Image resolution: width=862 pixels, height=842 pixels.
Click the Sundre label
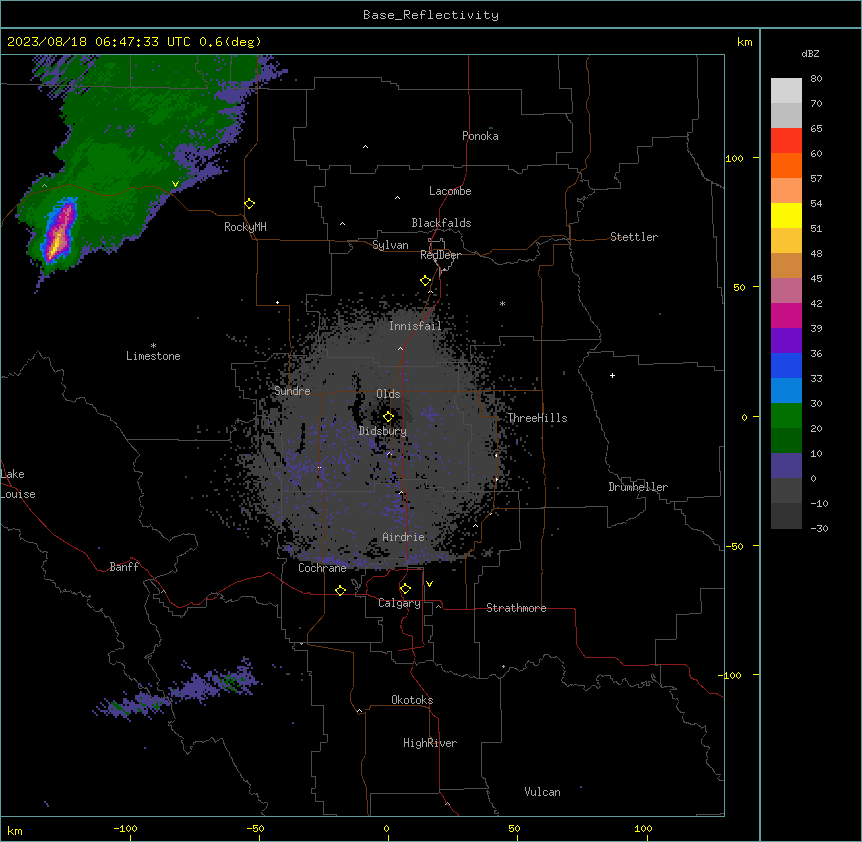(x=292, y=391)
